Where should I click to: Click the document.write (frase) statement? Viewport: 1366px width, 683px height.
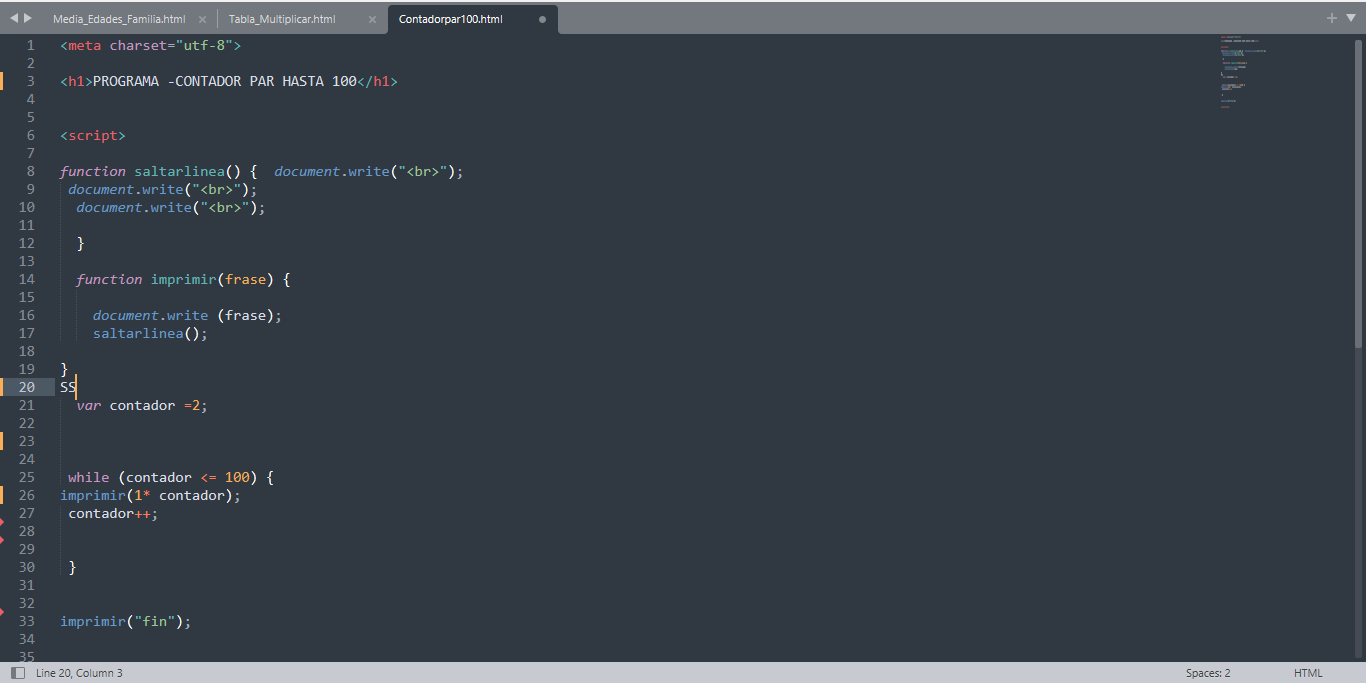pos(188,315)
